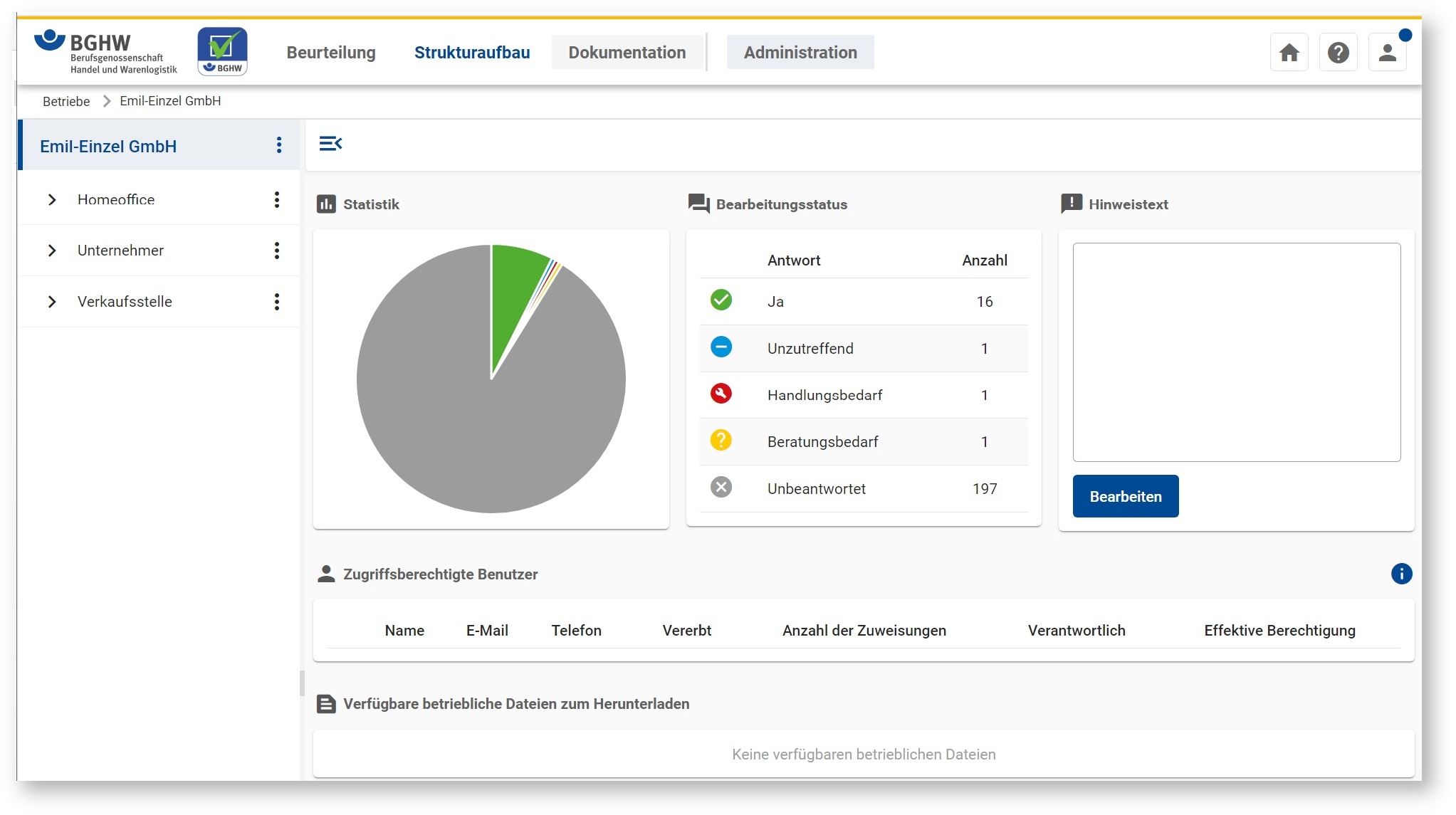Switch to the Beurteilung tab

coord(331,53)
